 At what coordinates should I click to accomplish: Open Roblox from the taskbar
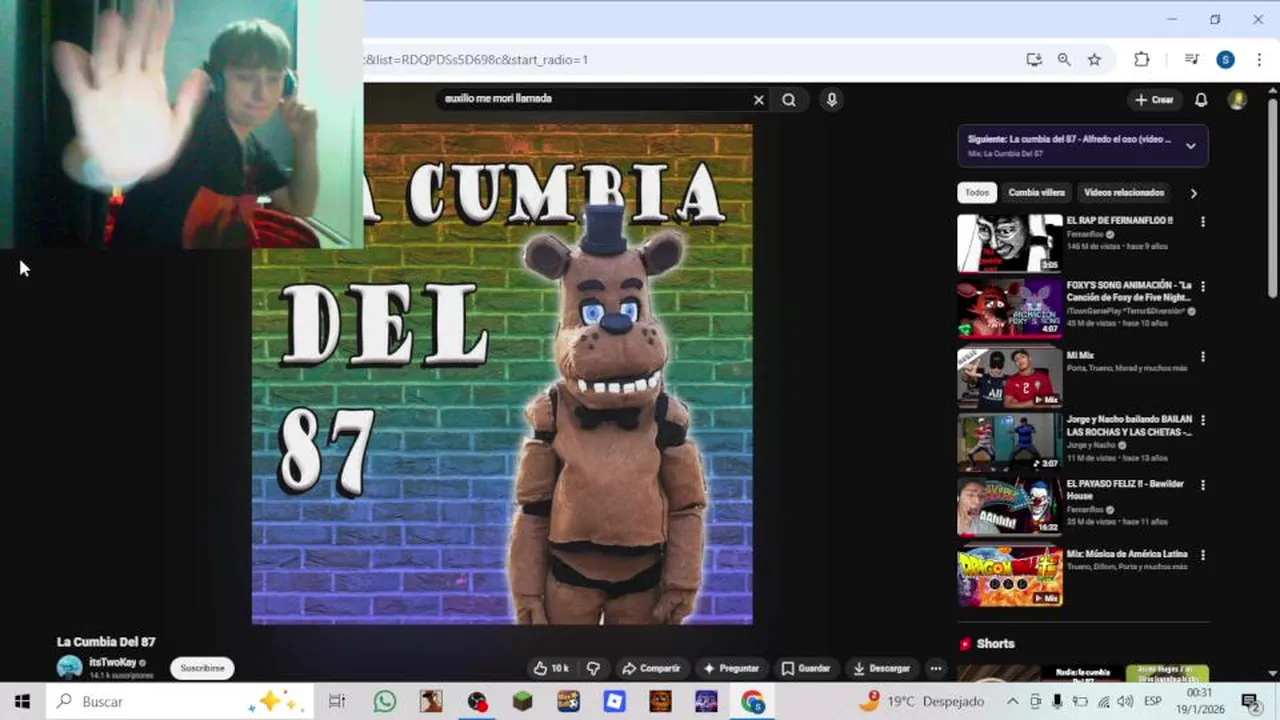click(615, 702)
